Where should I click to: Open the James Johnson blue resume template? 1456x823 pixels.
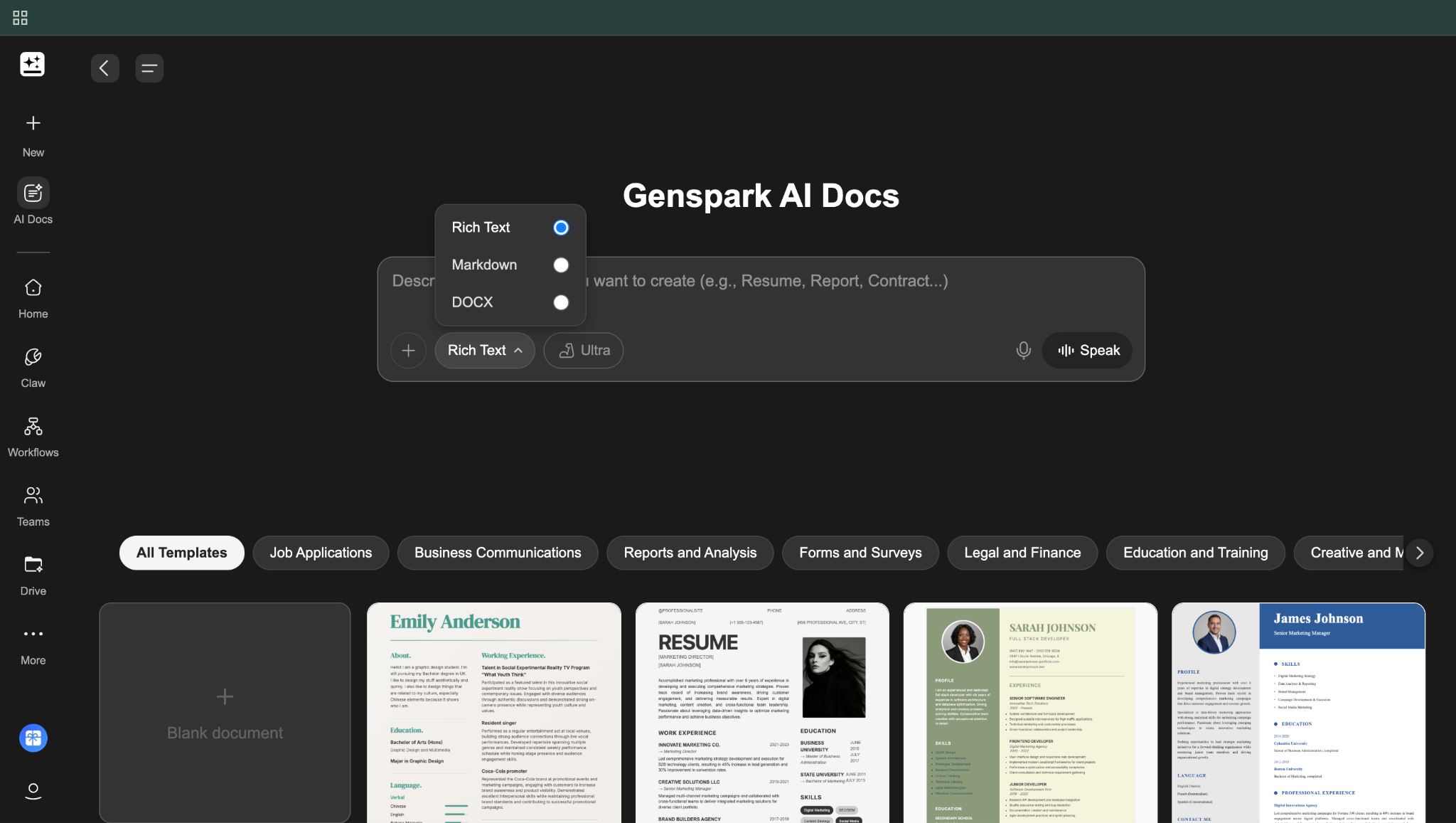(1298, 713)
